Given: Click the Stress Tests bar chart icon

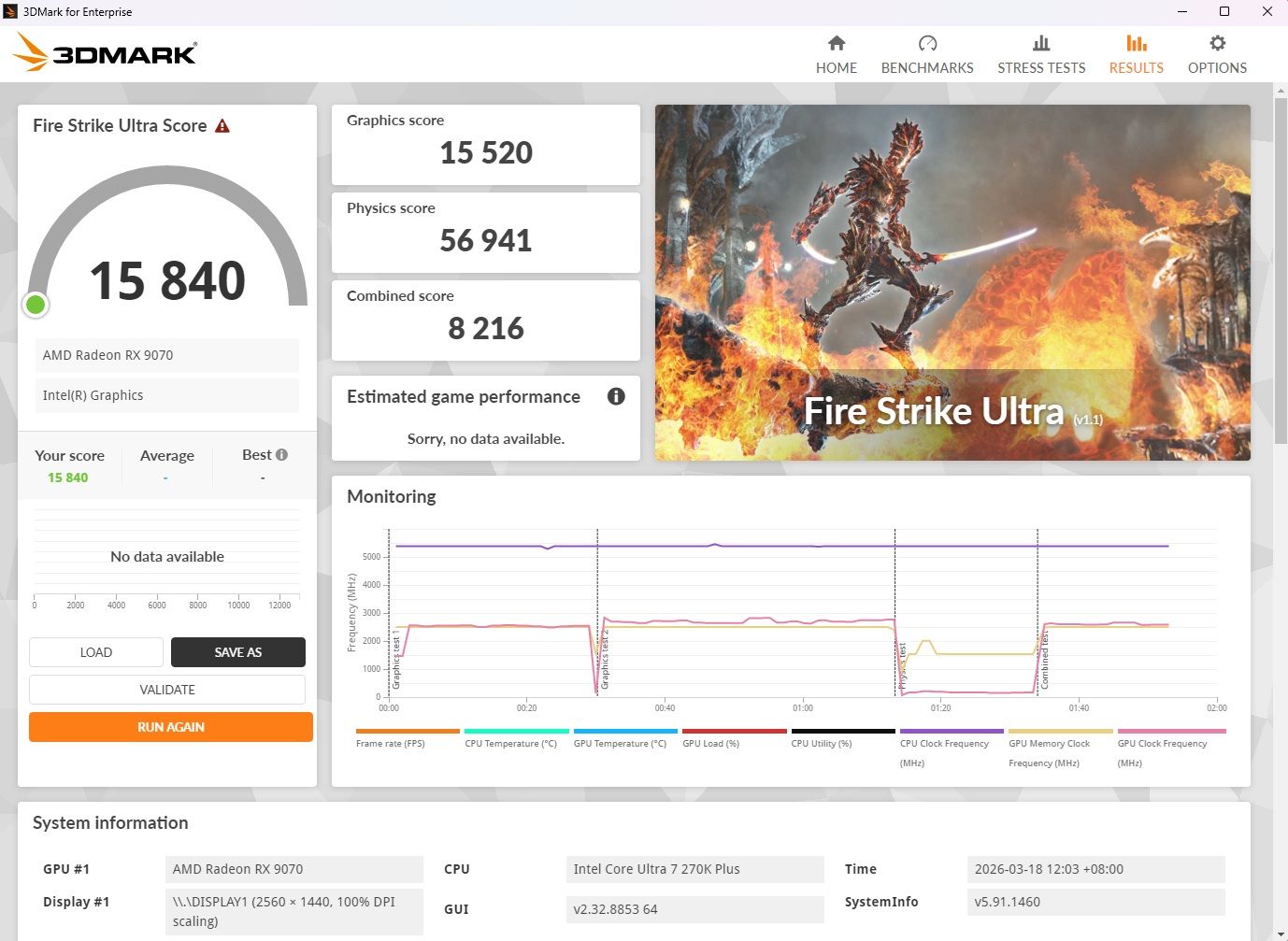Looking at the screenshot, I should pos(1040,43).
